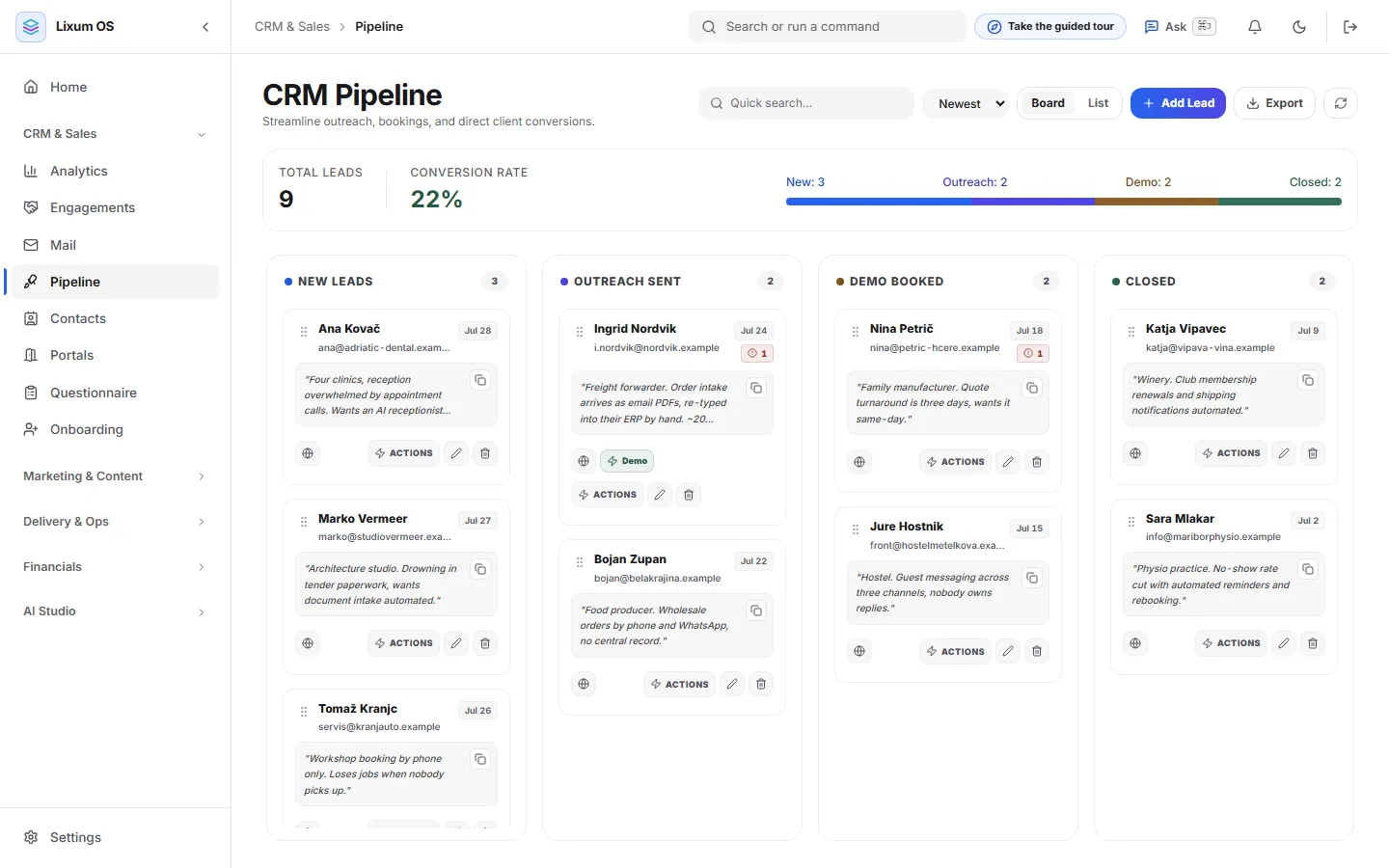Viewport: 1389px width, 868px height.
Task: Collapse the CRM & Sales section
Action: click(116, 134)
